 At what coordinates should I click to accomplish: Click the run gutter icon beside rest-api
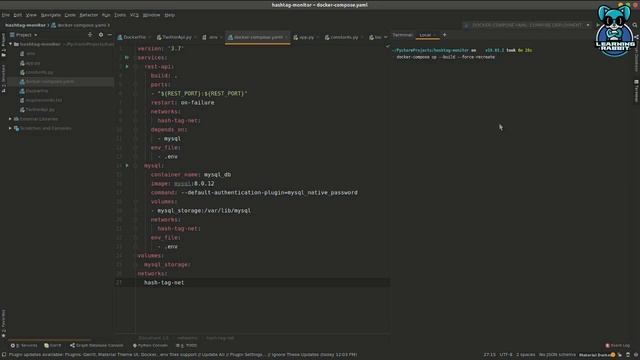click(127, 67)
